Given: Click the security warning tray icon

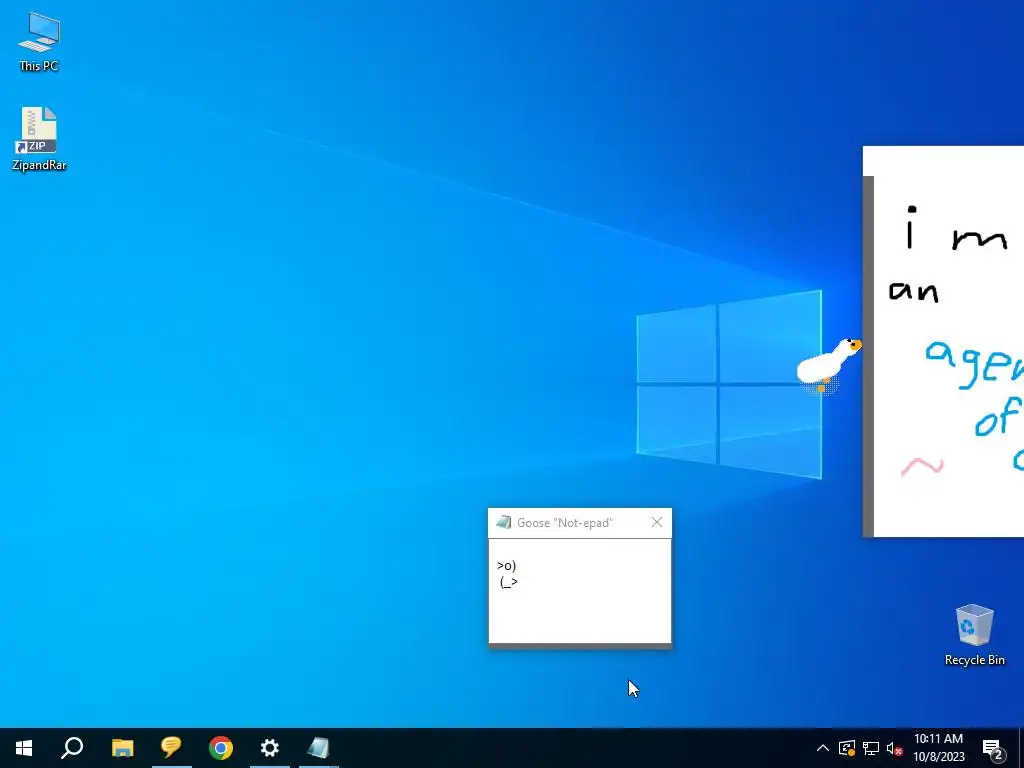Looking at the screenshot, I should [x=847, y=748].
